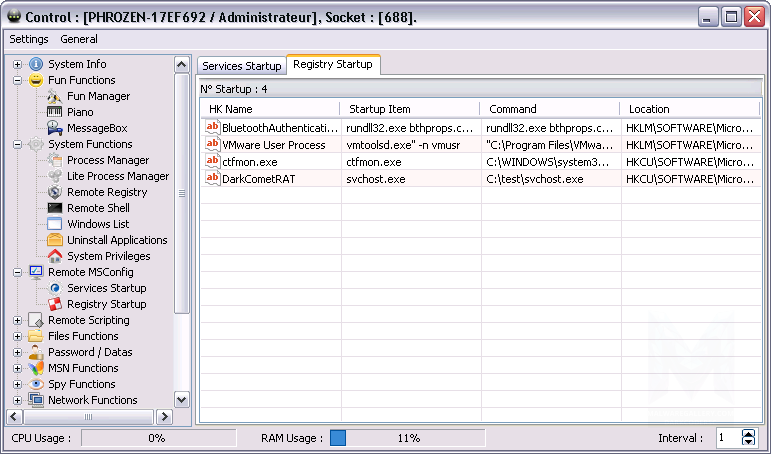Increase the Interval value with the up arrow
Viewport: 771px width, 454px height.
coord(749,433)
